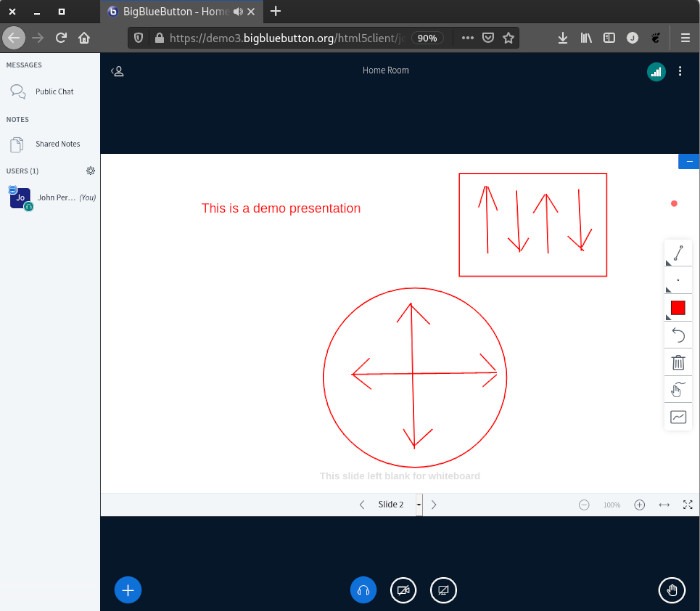Click the demo3.bigbluebutton.org URL field
Viewport: 700px width, 611px height.
tap(286, 38)
